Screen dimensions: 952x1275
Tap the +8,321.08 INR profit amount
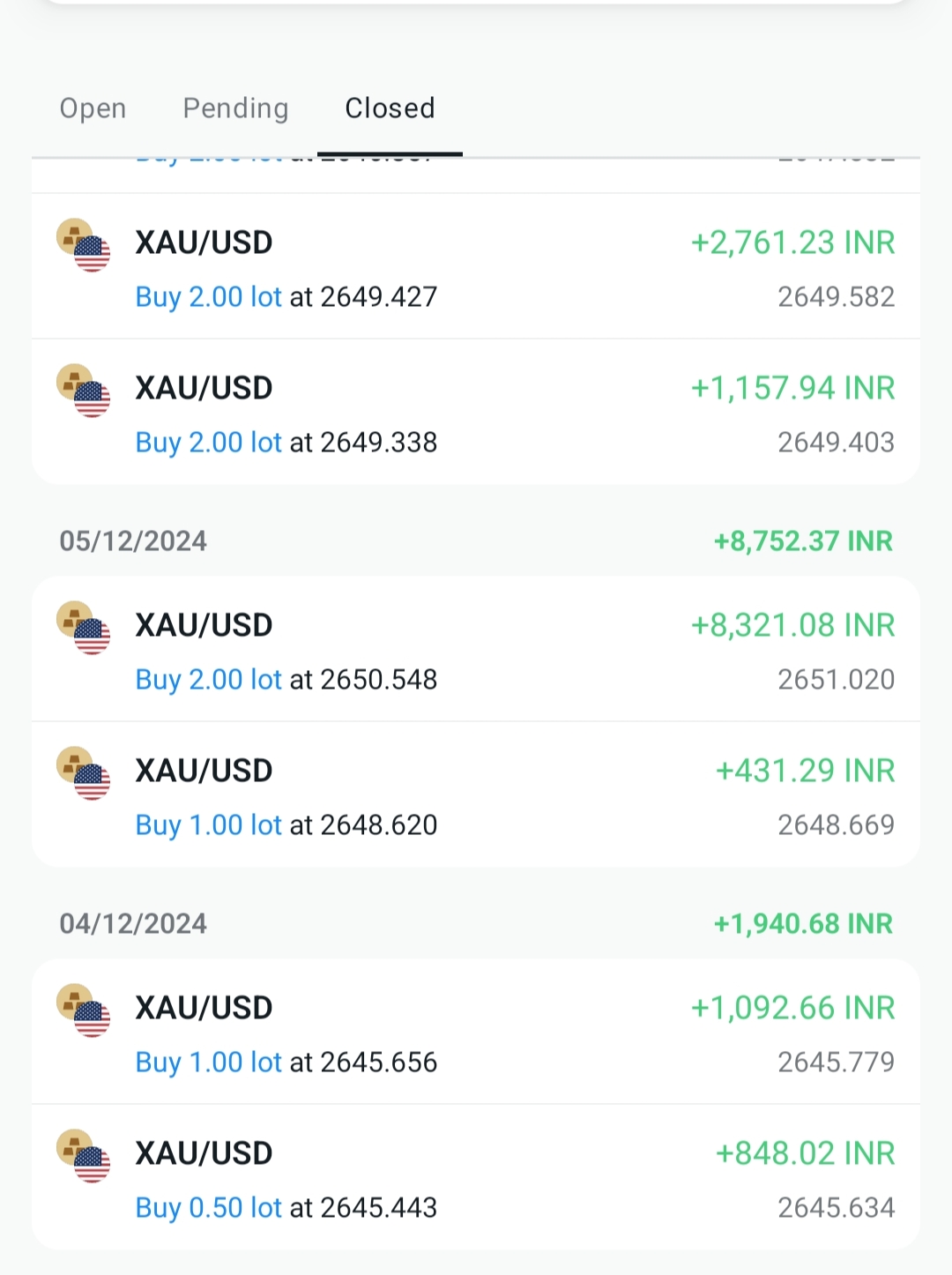click(792, 625)
